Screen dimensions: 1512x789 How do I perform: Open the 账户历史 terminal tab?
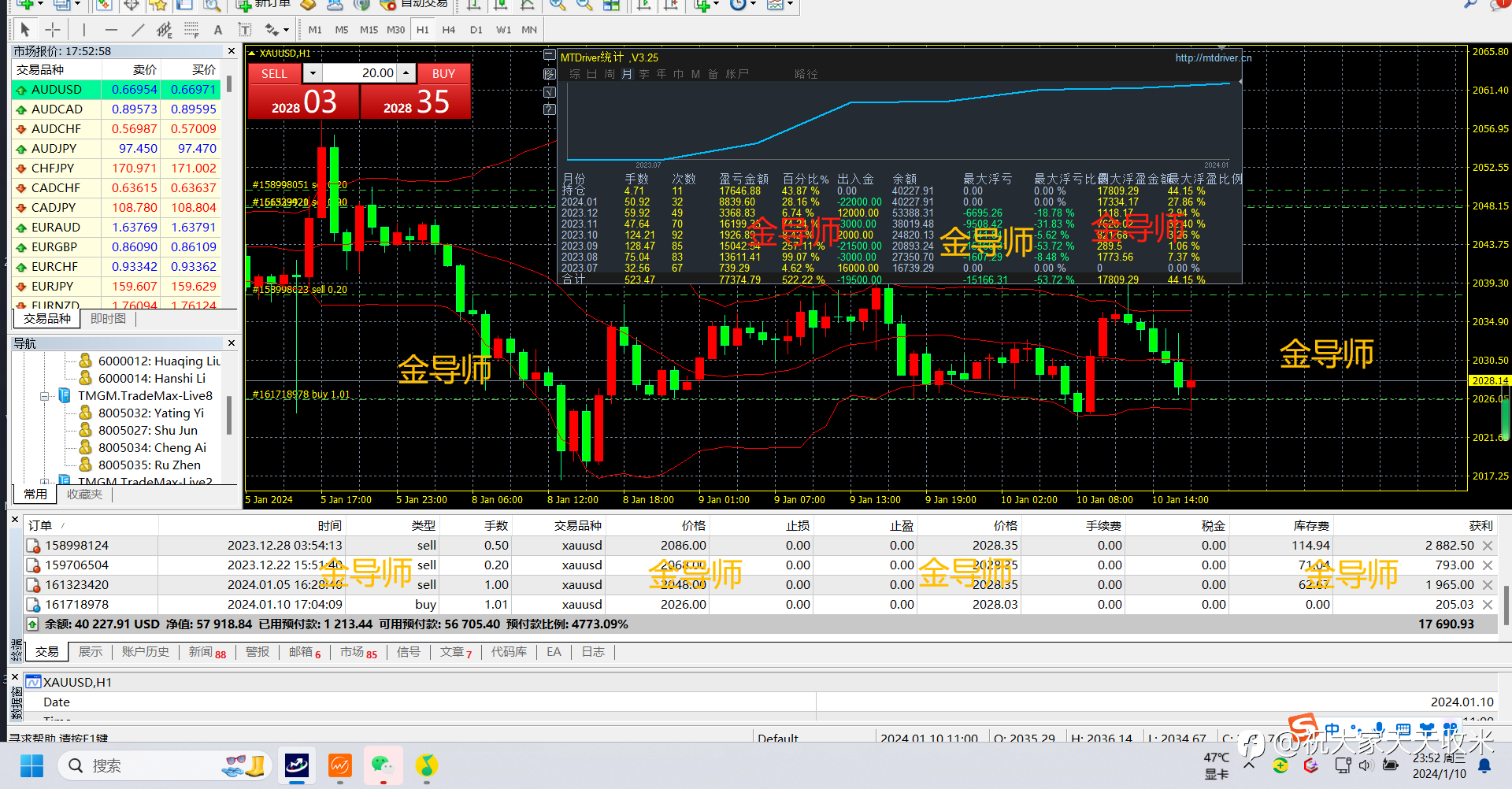point(146,652)
